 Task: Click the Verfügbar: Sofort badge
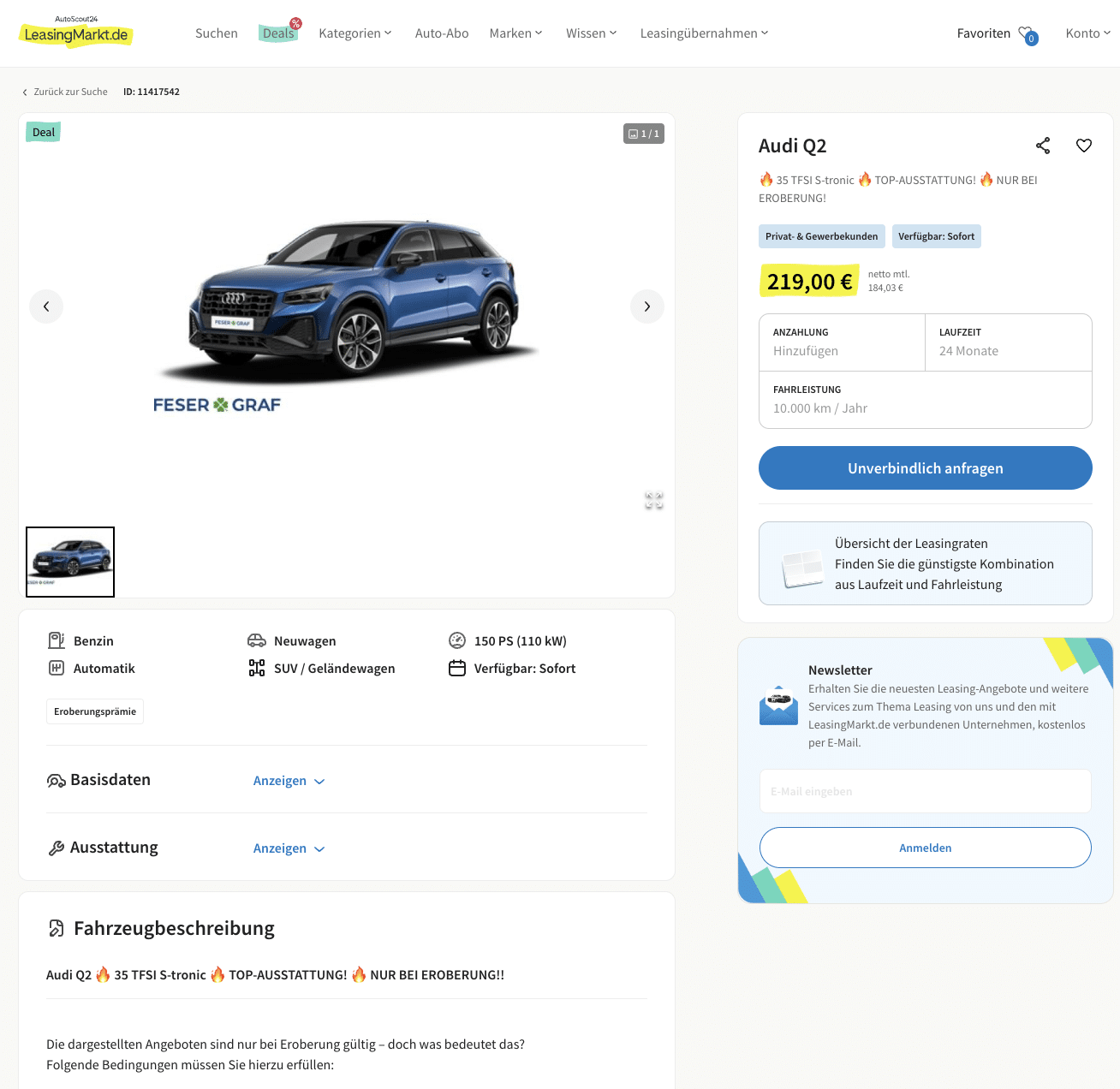point(937,236)
